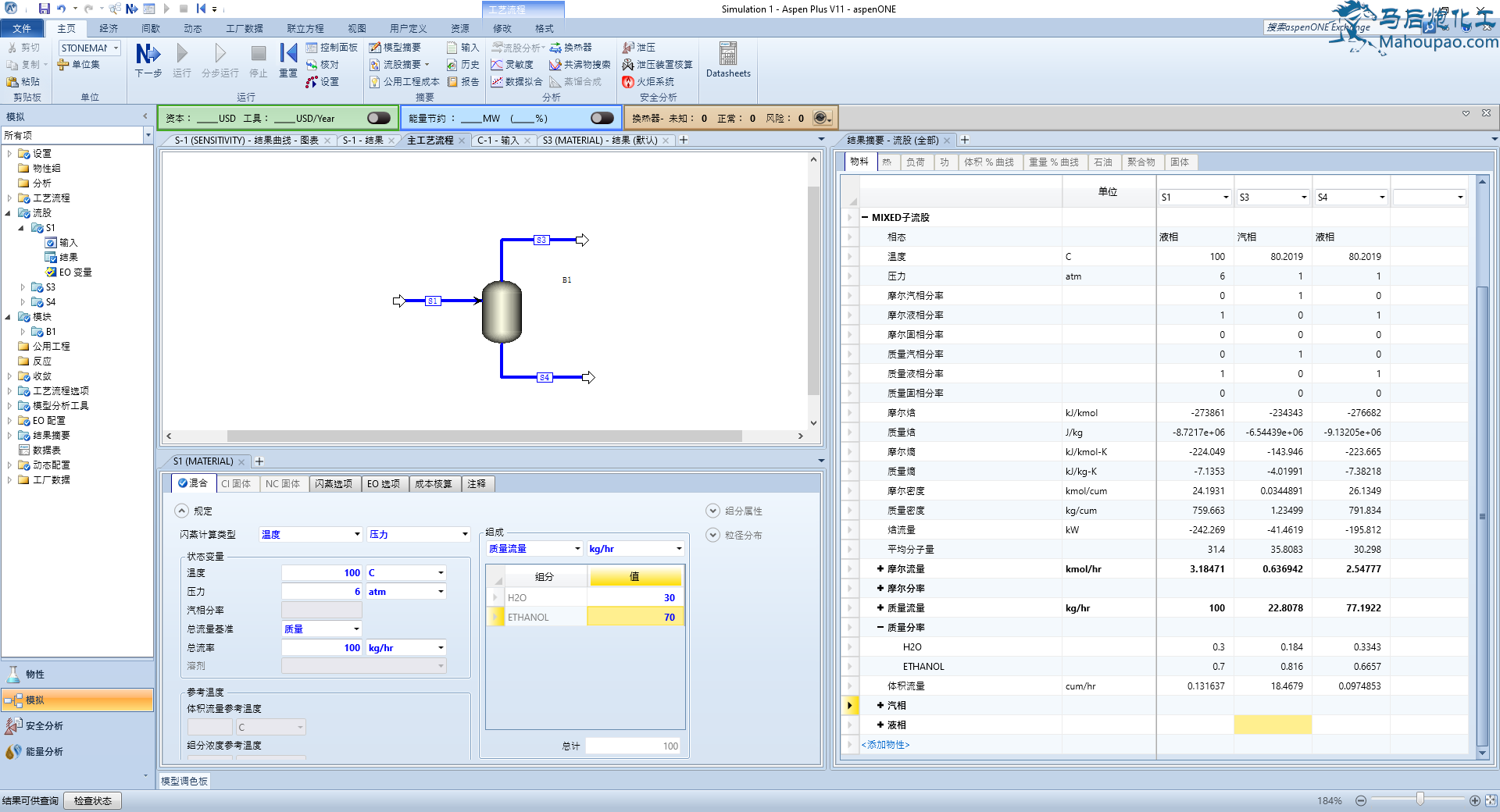The image size is (1500, 812).
Task: Click the ETHANOL value cell 70
Action: point(634,617)
